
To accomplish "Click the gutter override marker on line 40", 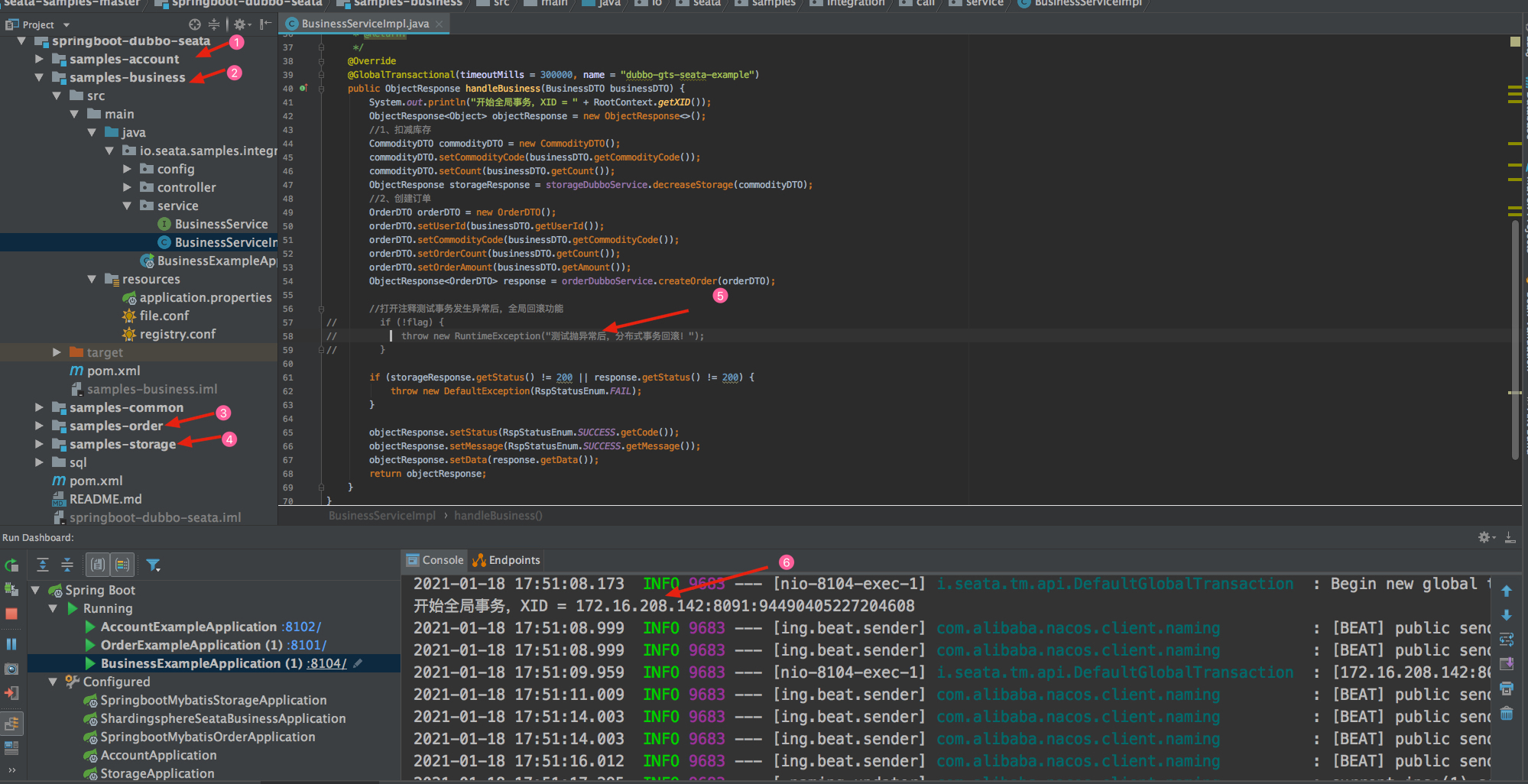I will pos(303,89).
